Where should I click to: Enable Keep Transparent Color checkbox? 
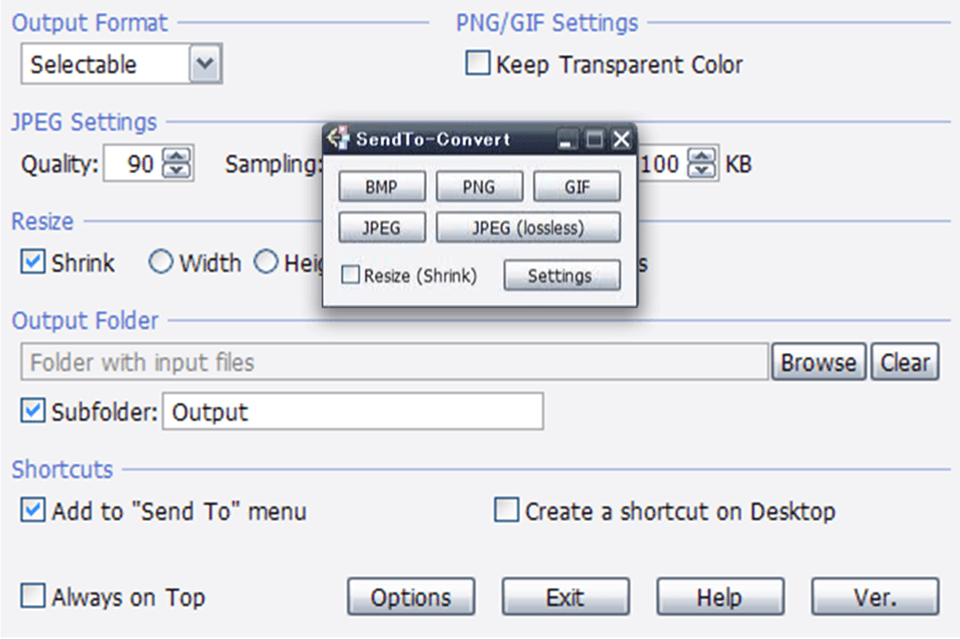click(x=478, y=63)
